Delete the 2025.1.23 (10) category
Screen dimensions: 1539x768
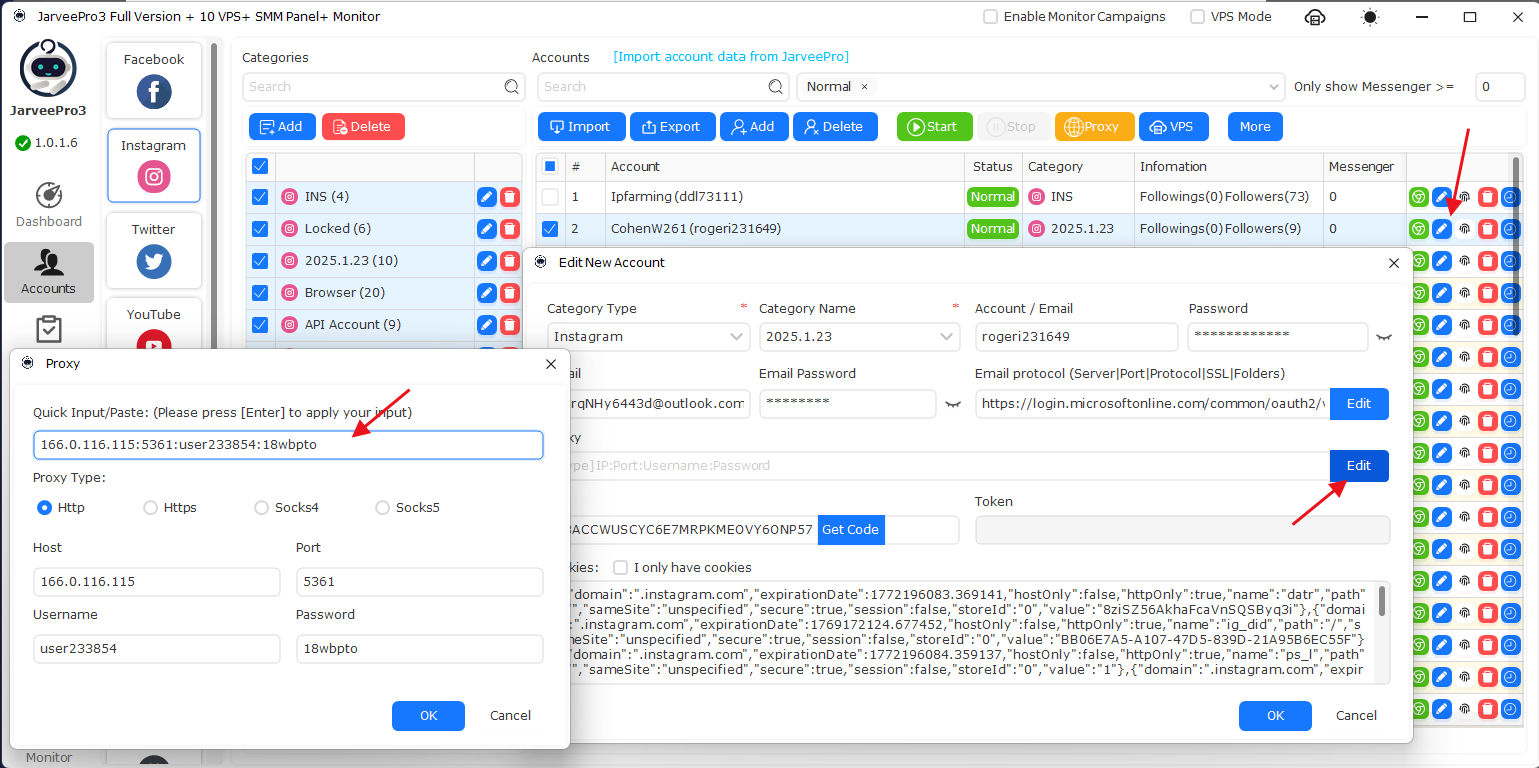[510, 261]
